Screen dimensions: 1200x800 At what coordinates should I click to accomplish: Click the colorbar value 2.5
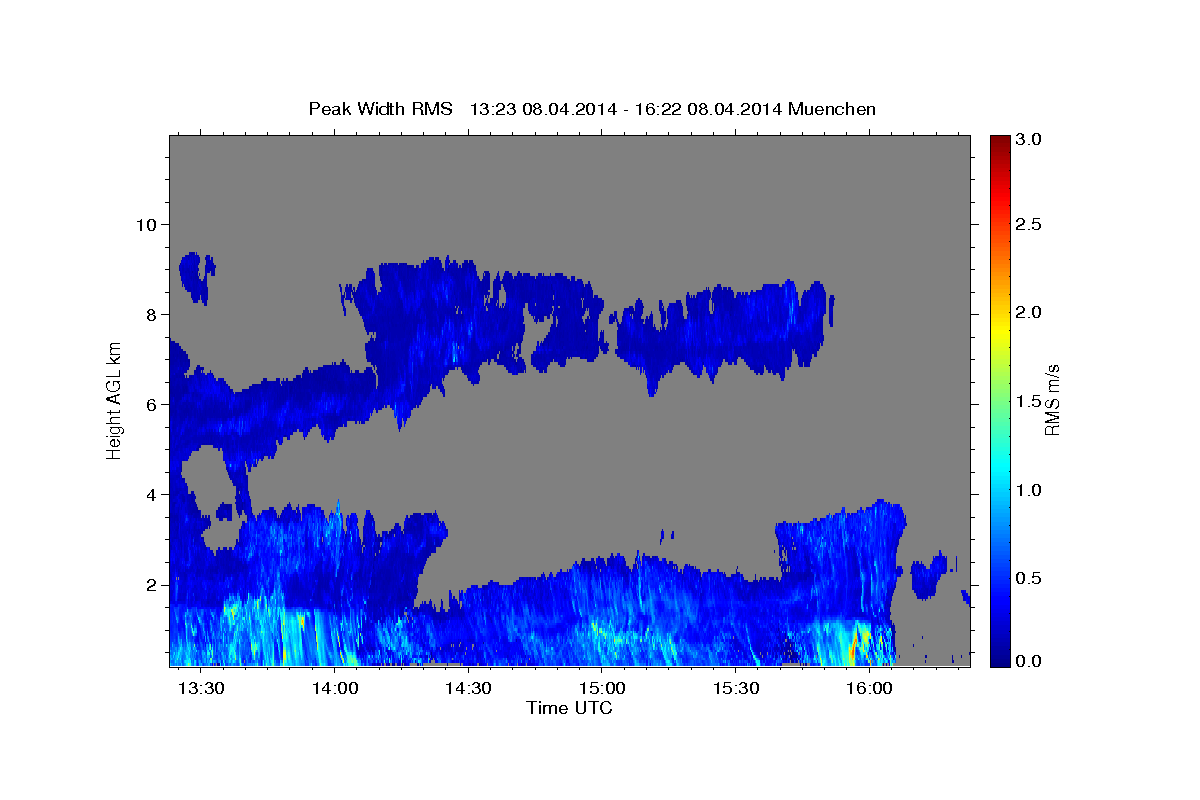(x=1030, y=224)
